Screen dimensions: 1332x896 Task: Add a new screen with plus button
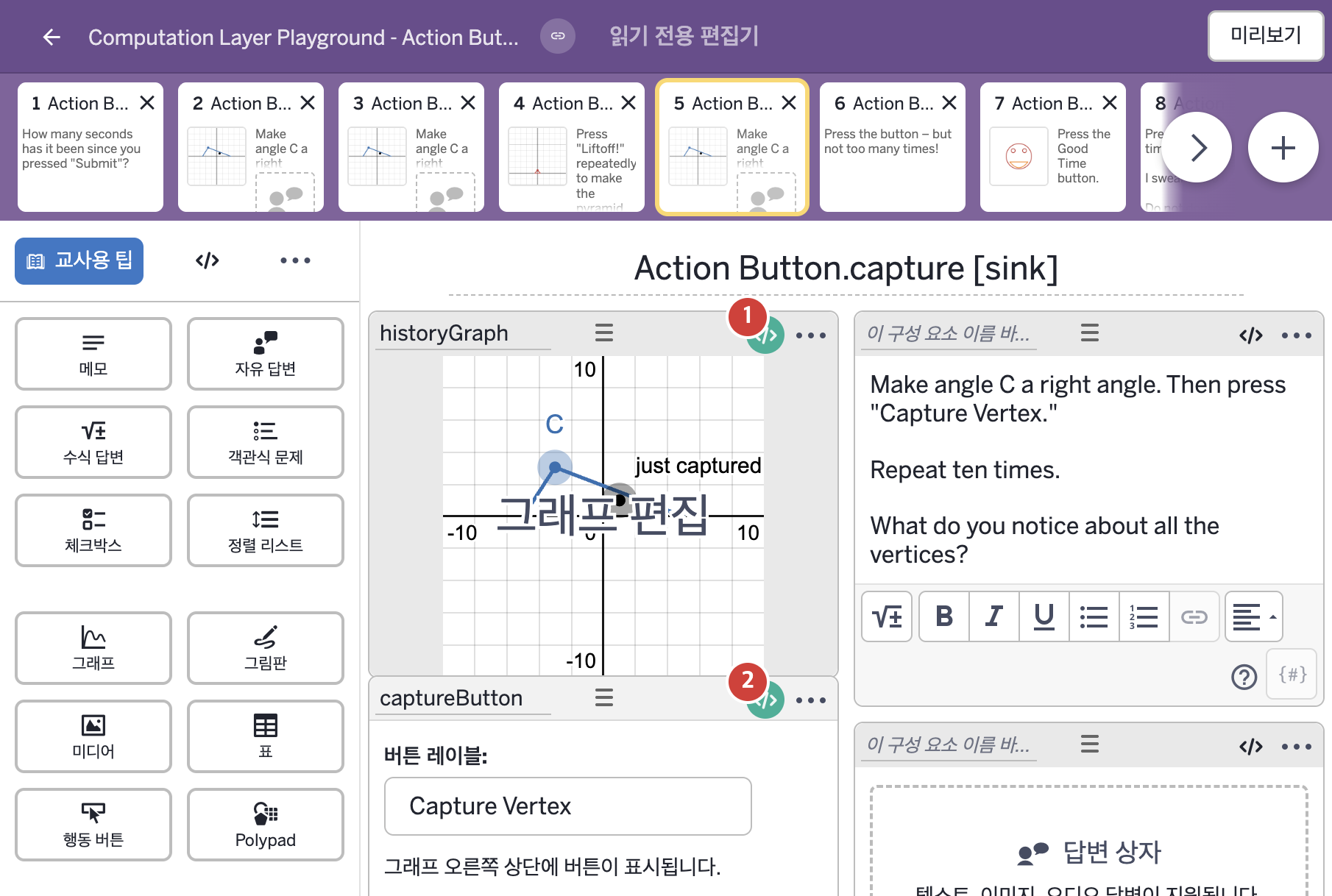pos(1283,148)
